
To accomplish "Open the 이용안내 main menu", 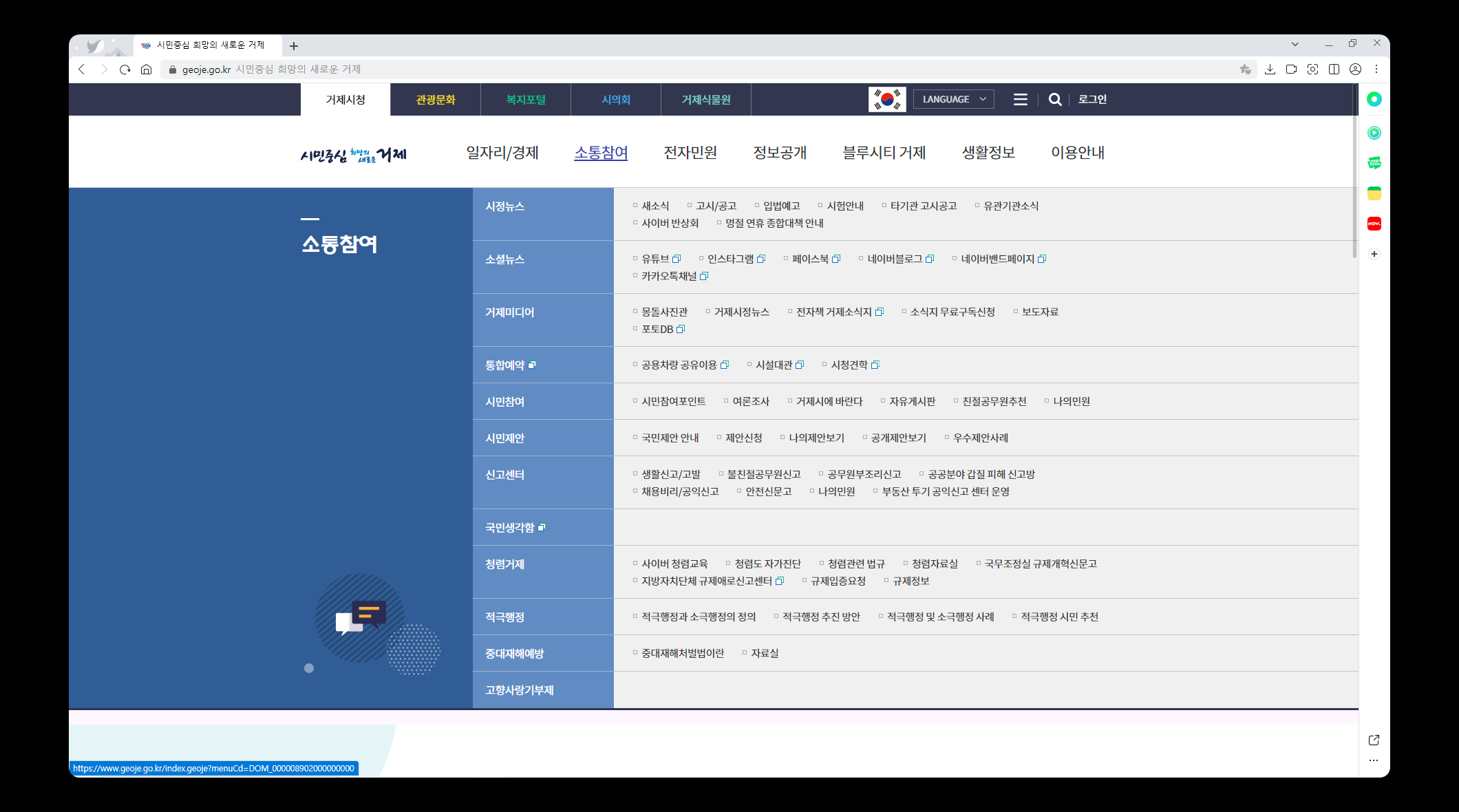I will click(x=1078, y=152).
